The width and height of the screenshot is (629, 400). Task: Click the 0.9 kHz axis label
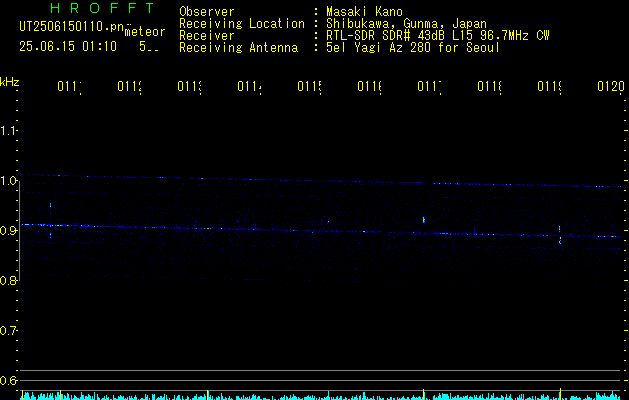[x=8, y=231]
